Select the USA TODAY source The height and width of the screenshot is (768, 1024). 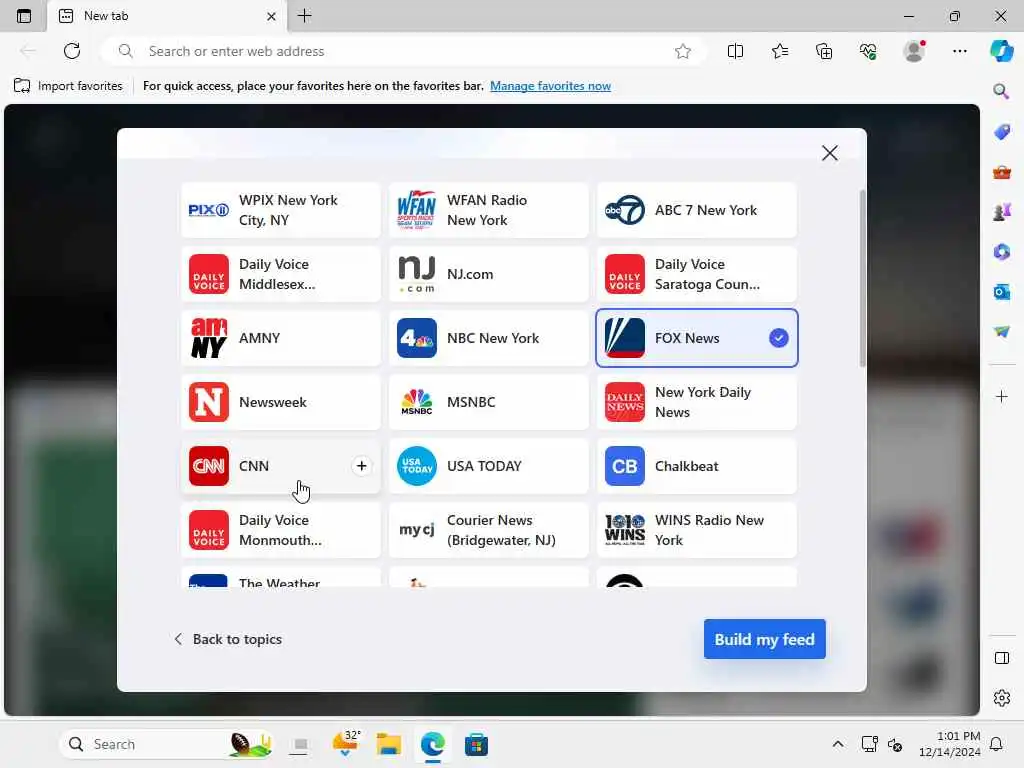(488, 466)
